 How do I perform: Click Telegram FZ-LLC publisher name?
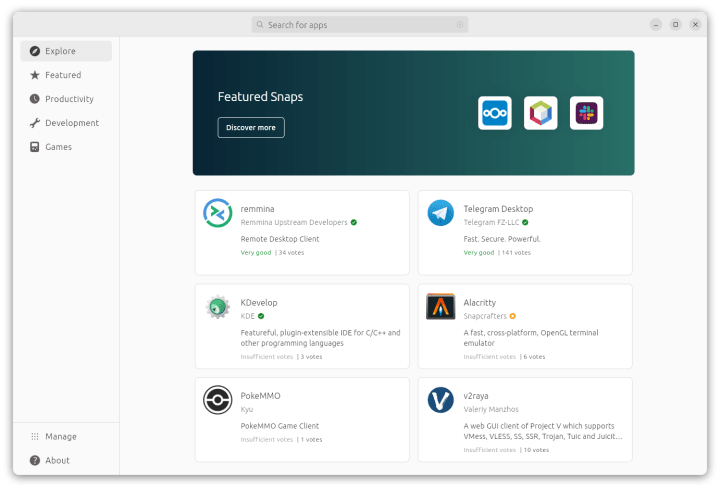pos(491,222)
